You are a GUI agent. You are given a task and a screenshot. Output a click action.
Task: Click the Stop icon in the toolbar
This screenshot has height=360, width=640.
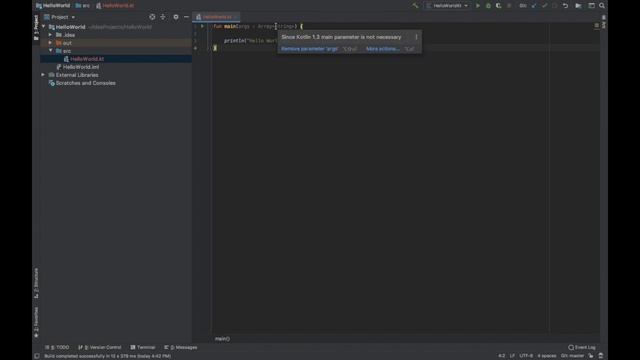coord(509,6)
